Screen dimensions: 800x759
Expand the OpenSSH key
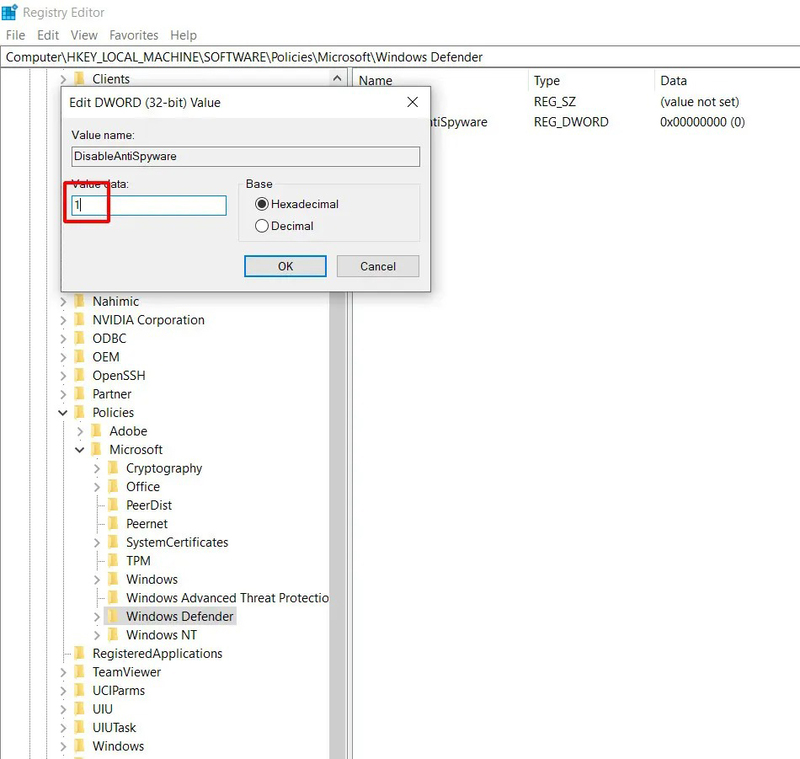point(63,376)
